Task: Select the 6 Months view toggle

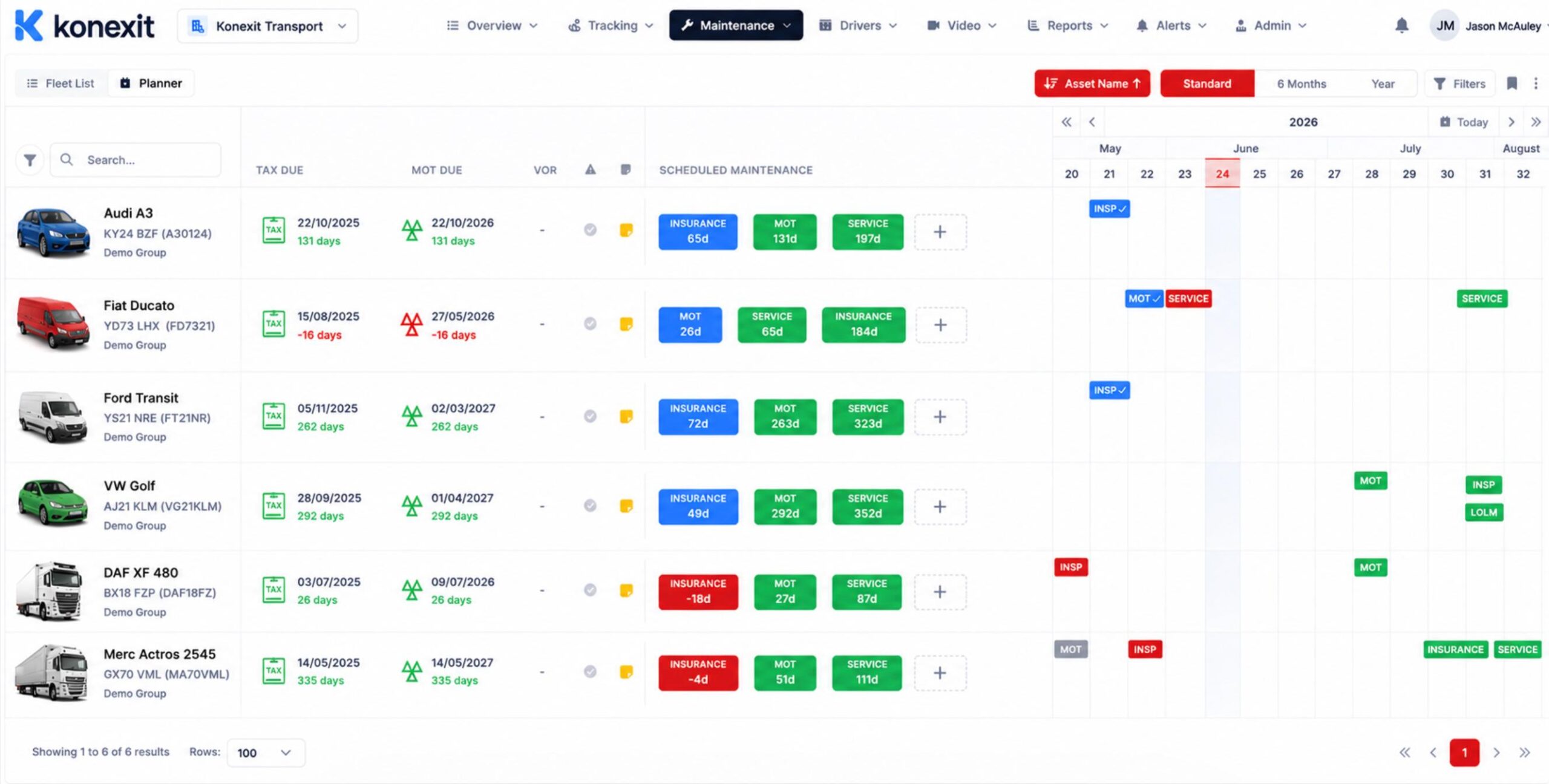Action: coord(1302,83)
